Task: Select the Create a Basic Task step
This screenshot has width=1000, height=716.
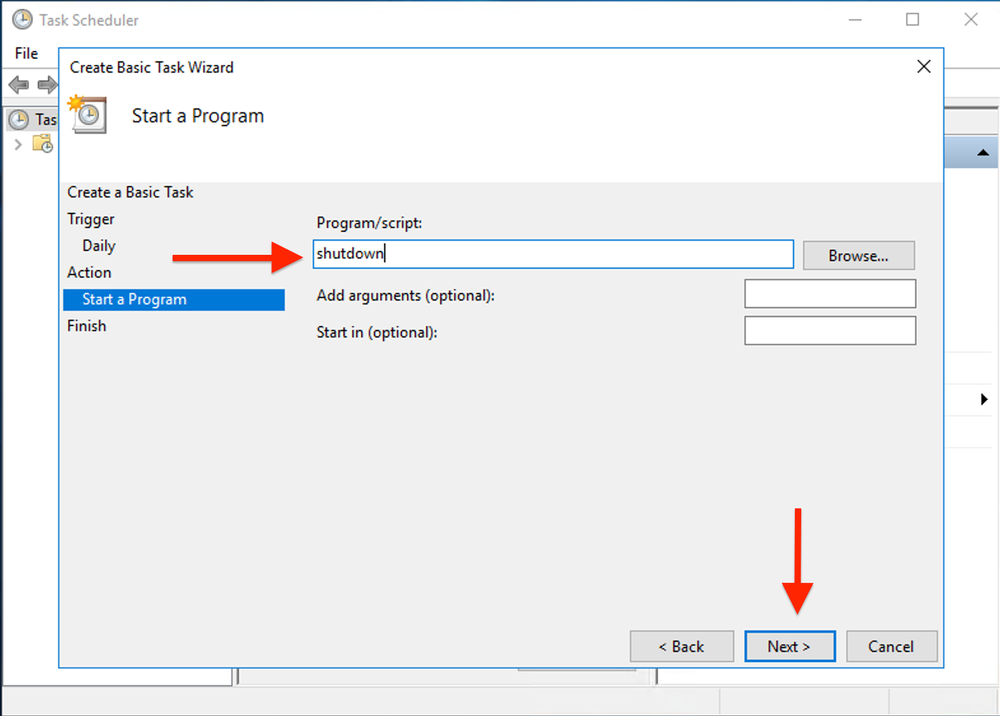Action: click(130, 192)
